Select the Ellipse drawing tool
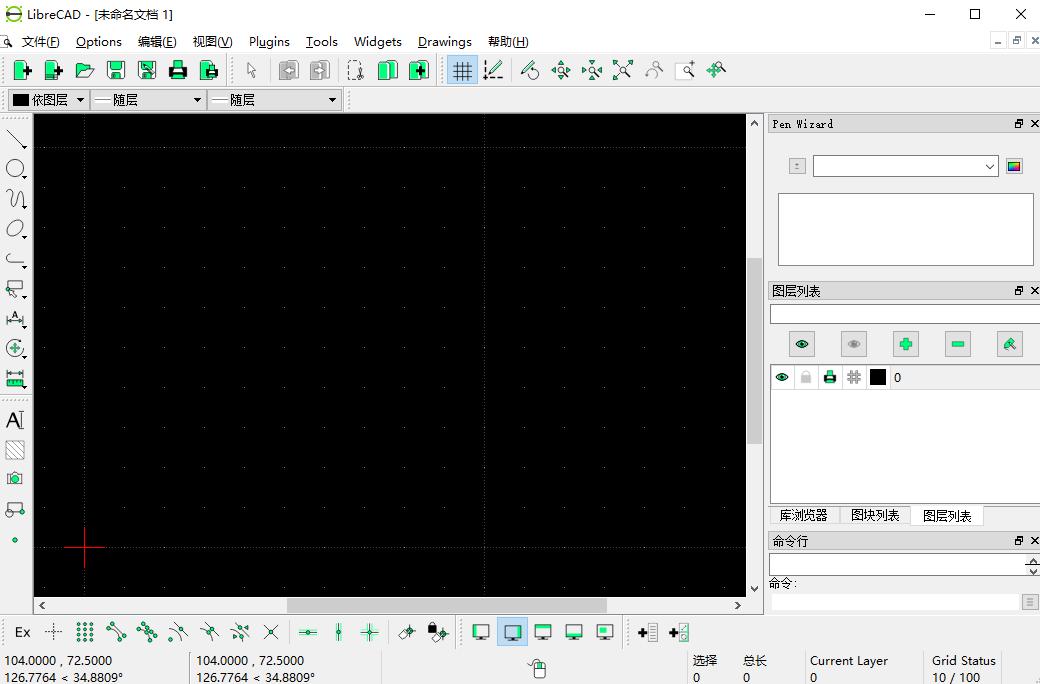 [15, 229]
